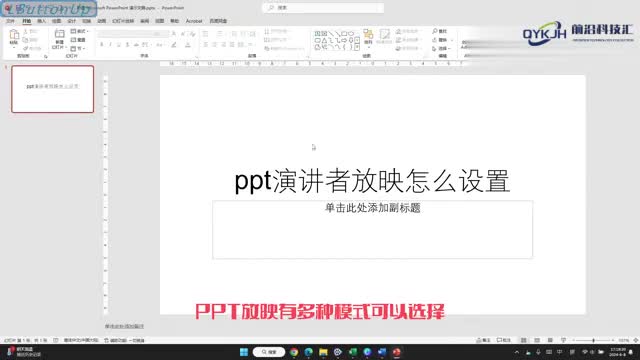Switch to Slide Sorter view icon
This screenshot has width=640, height=360.
[x=537, y=340]
